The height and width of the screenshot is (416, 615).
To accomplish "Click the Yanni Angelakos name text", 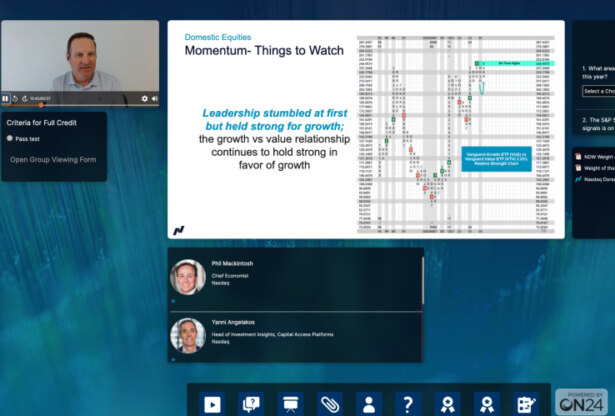I will [233, 322].
